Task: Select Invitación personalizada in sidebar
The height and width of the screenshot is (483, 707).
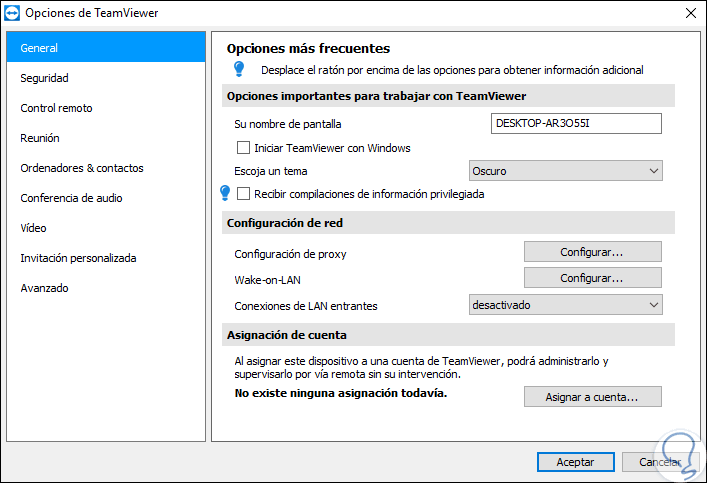Action: click(x=106, y=258)
